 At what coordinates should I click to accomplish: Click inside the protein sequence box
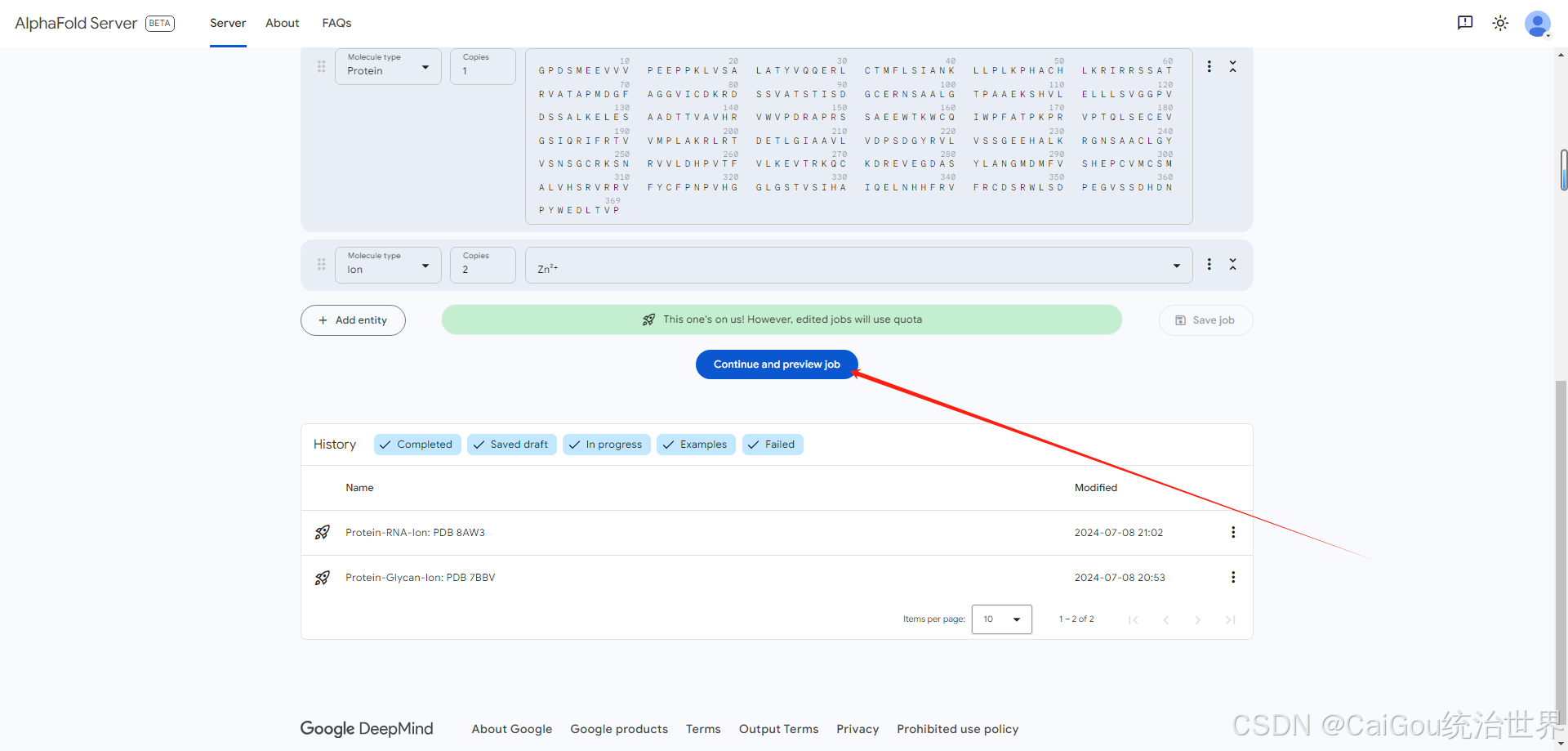[858, 136]
